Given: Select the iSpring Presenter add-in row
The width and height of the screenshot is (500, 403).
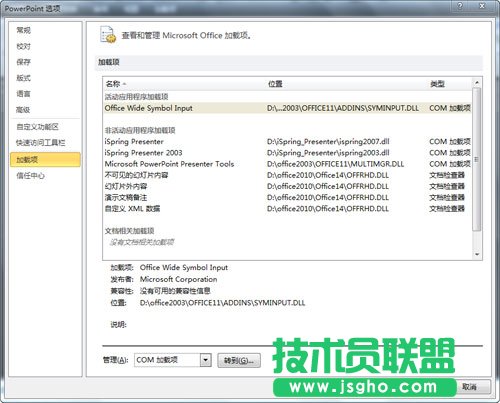Looking at the screenshot, I should pos(287,142).
